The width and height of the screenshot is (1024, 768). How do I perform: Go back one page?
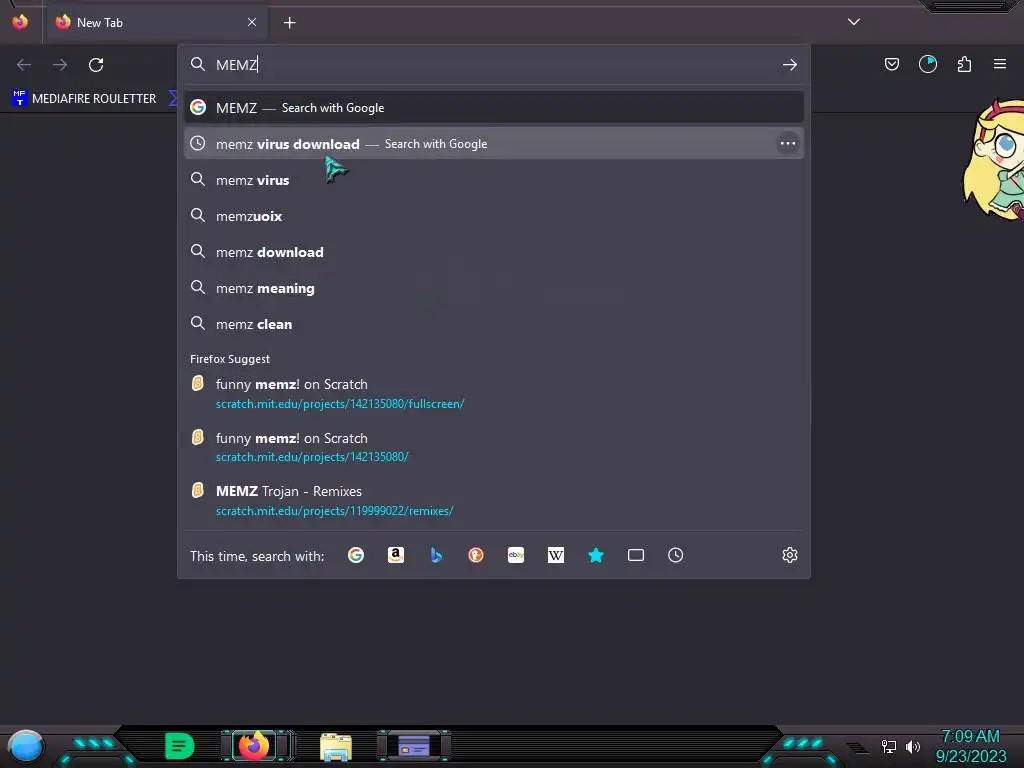tap(24, 65)
